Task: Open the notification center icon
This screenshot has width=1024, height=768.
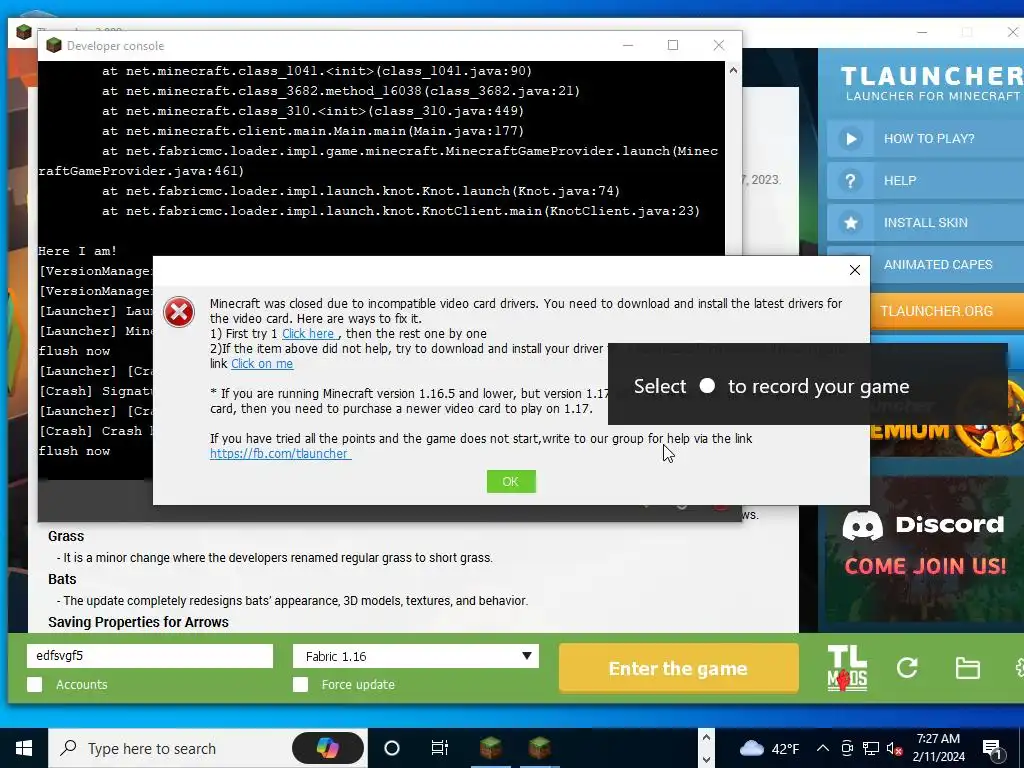Action: click(993, 748)
